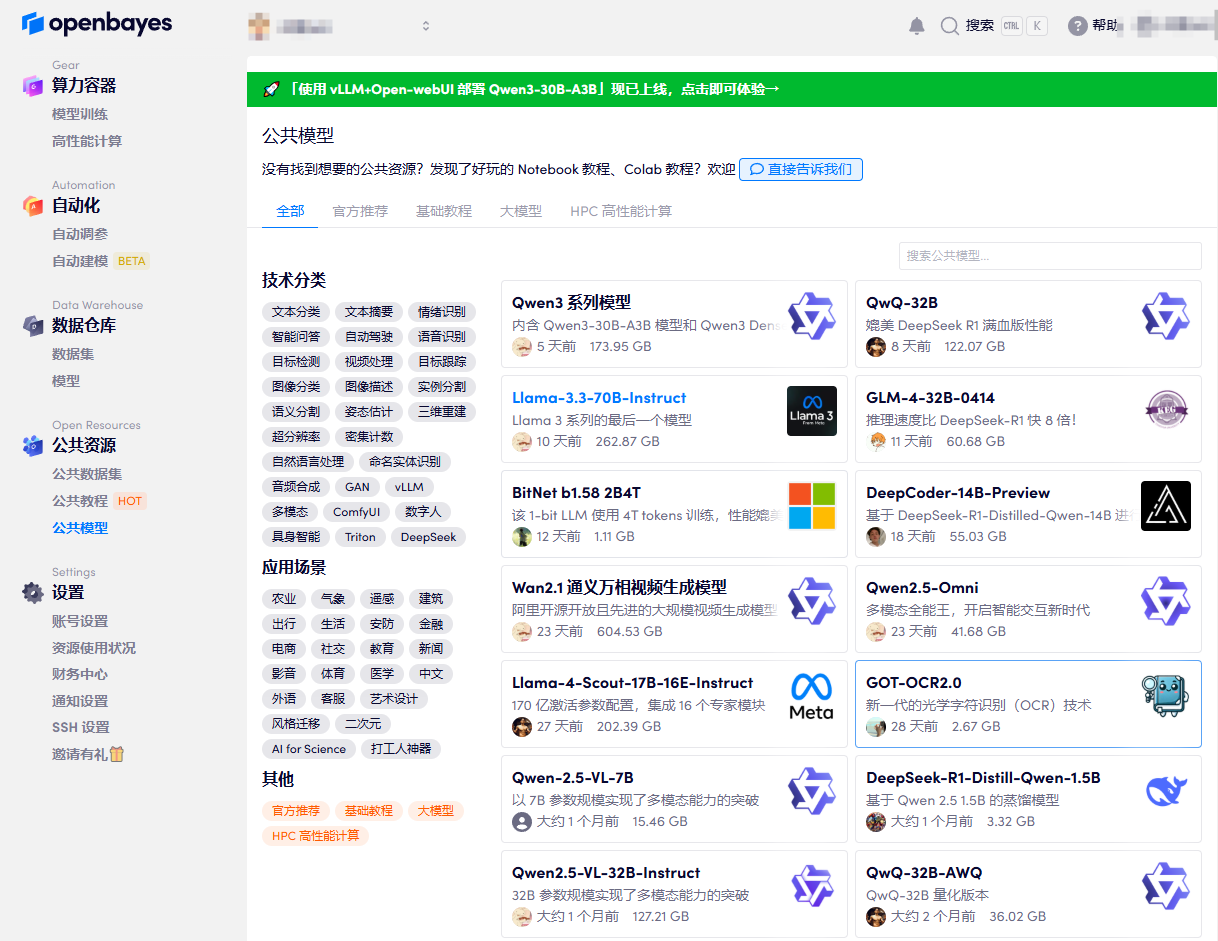The height and width of the screenshot is (941, 1218).
Task: Click the 搜索 Ctrl K search box
Action: (x=994, y=26)
